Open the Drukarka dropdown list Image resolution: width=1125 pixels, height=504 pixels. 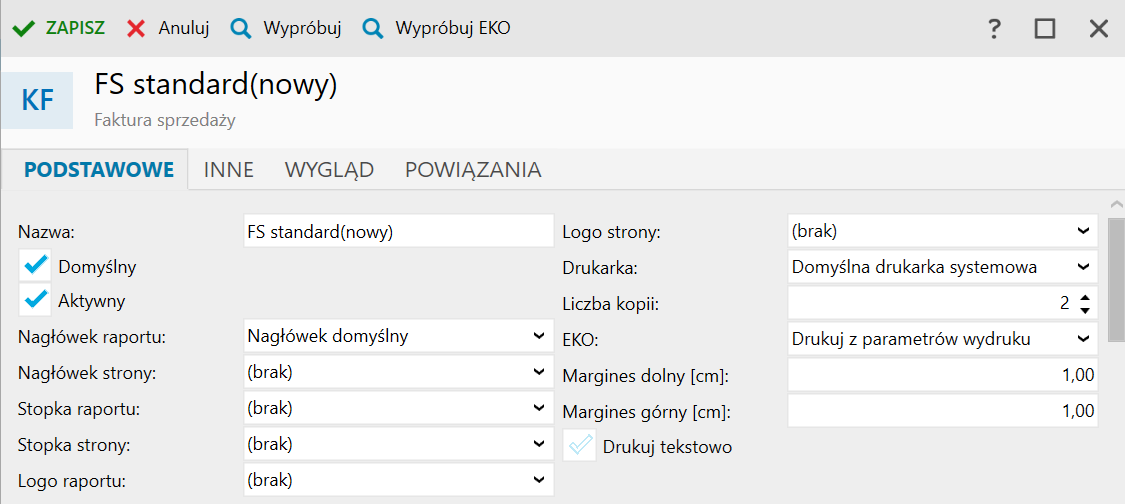(1083, 267)
